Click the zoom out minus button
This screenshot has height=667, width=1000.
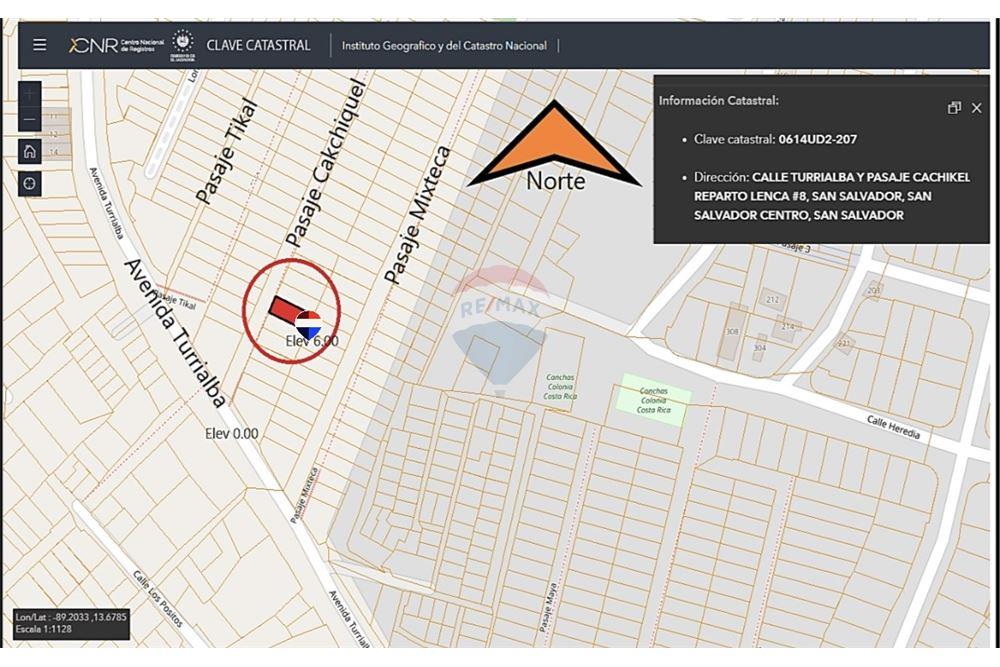(30, 121)
